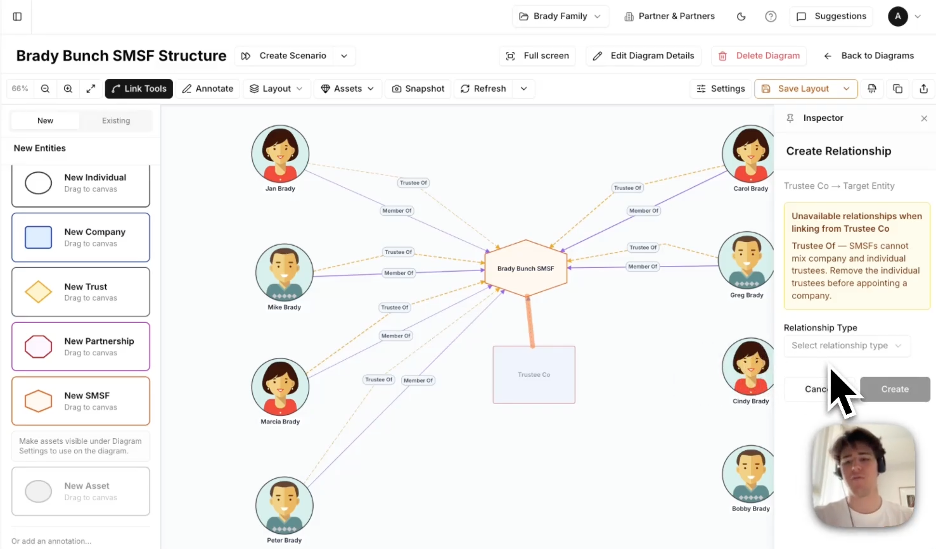Switch to the Existing entities tab

click(116, 121)
